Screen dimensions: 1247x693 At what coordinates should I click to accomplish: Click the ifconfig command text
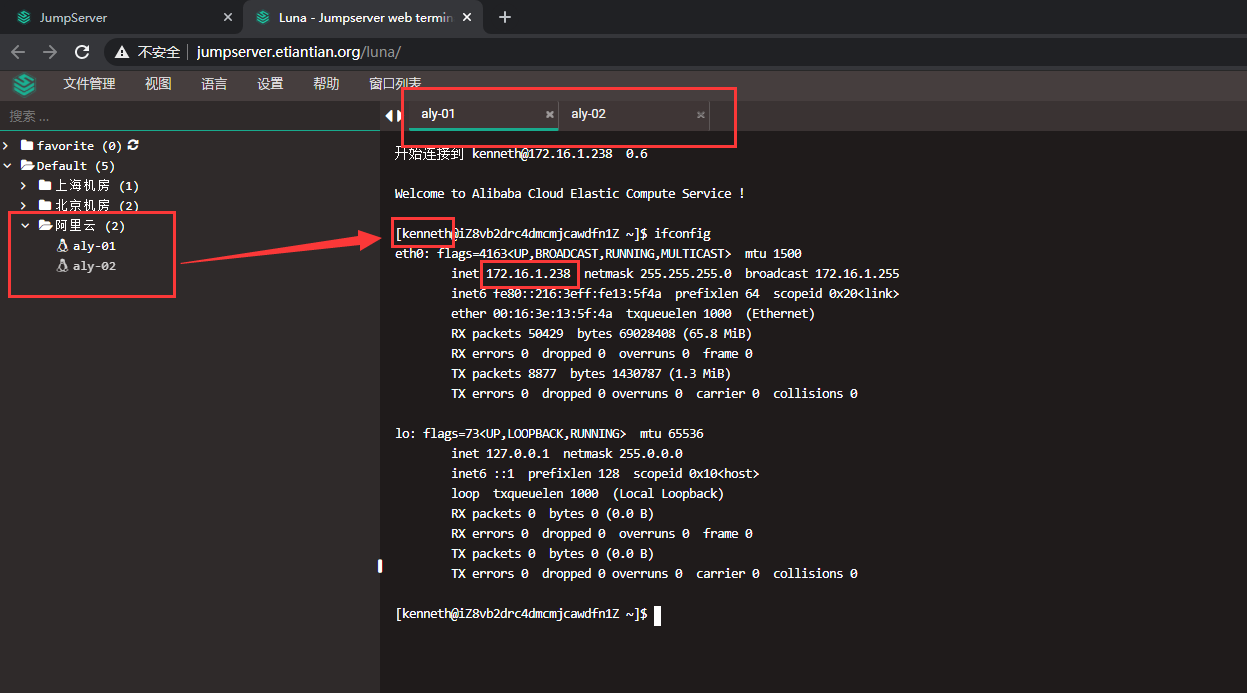tap(683, 234)
